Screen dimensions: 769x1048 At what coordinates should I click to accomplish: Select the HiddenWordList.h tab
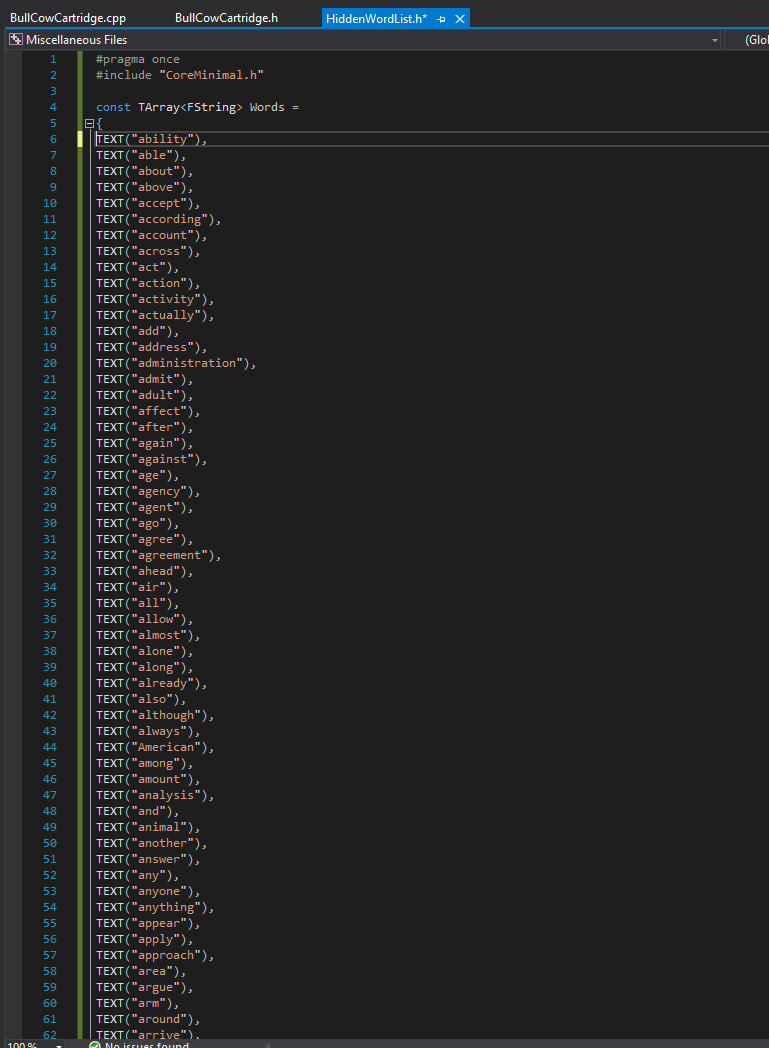coord(376,19)
